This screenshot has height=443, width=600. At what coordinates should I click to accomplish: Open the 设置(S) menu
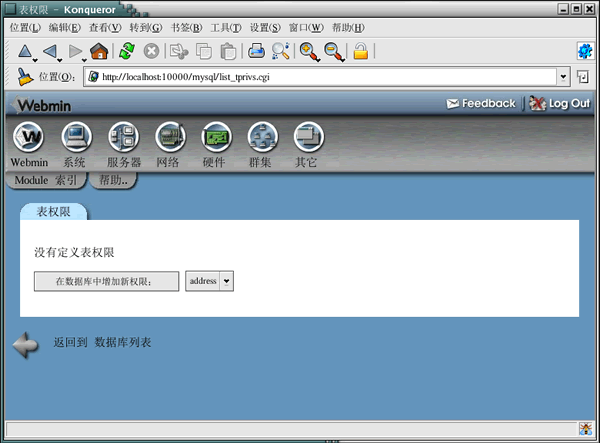[x=265, y=28]
